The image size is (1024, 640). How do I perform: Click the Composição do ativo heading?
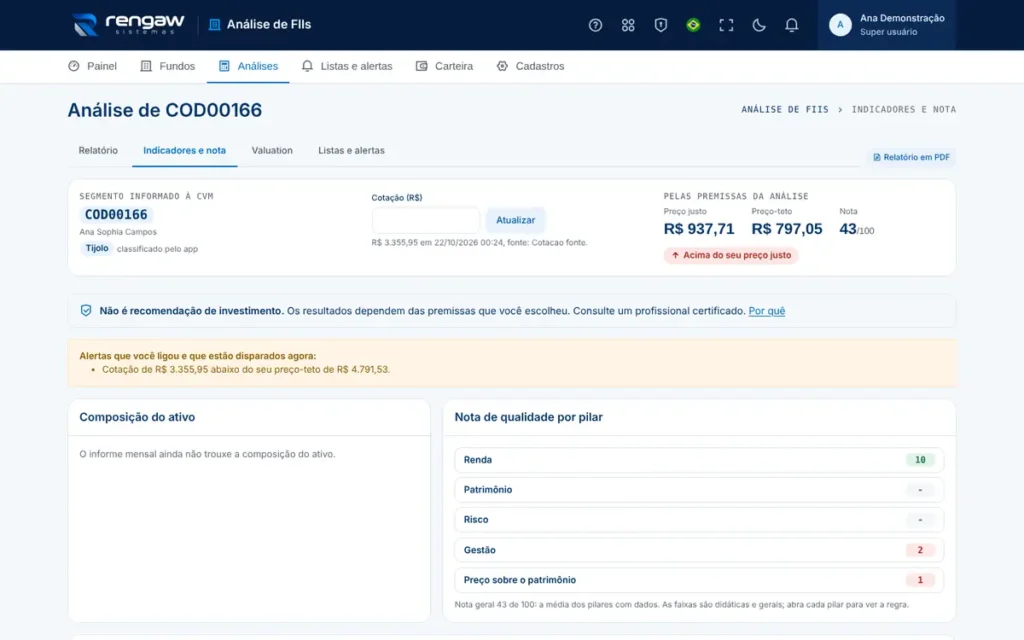137,417
